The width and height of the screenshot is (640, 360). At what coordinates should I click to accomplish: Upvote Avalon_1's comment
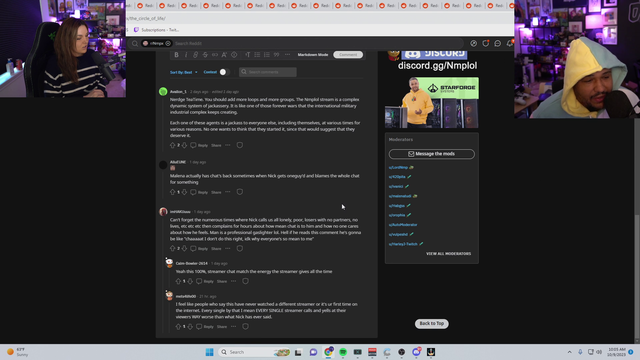[173, 145]
